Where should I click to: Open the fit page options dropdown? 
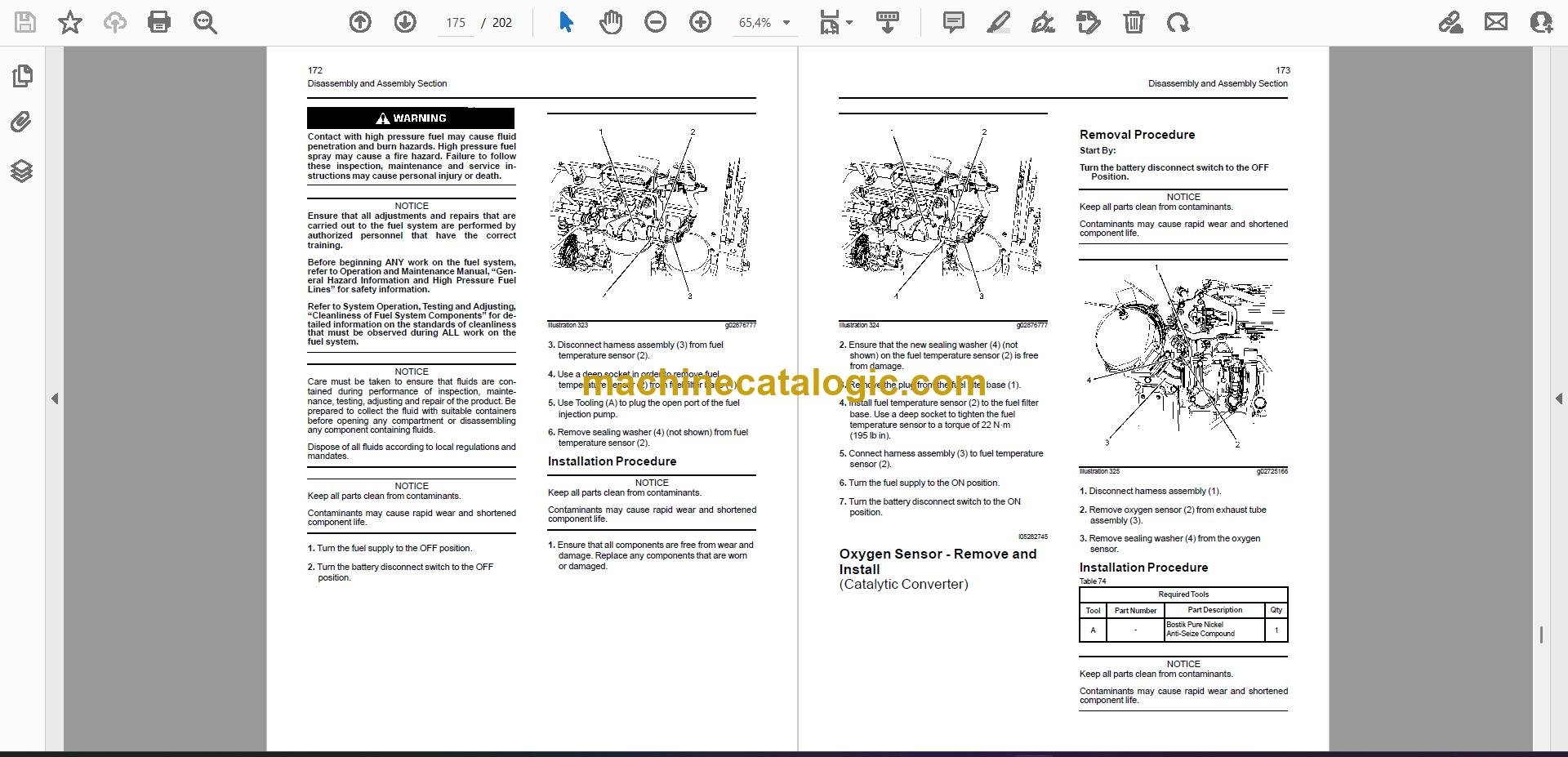[835, 22]
